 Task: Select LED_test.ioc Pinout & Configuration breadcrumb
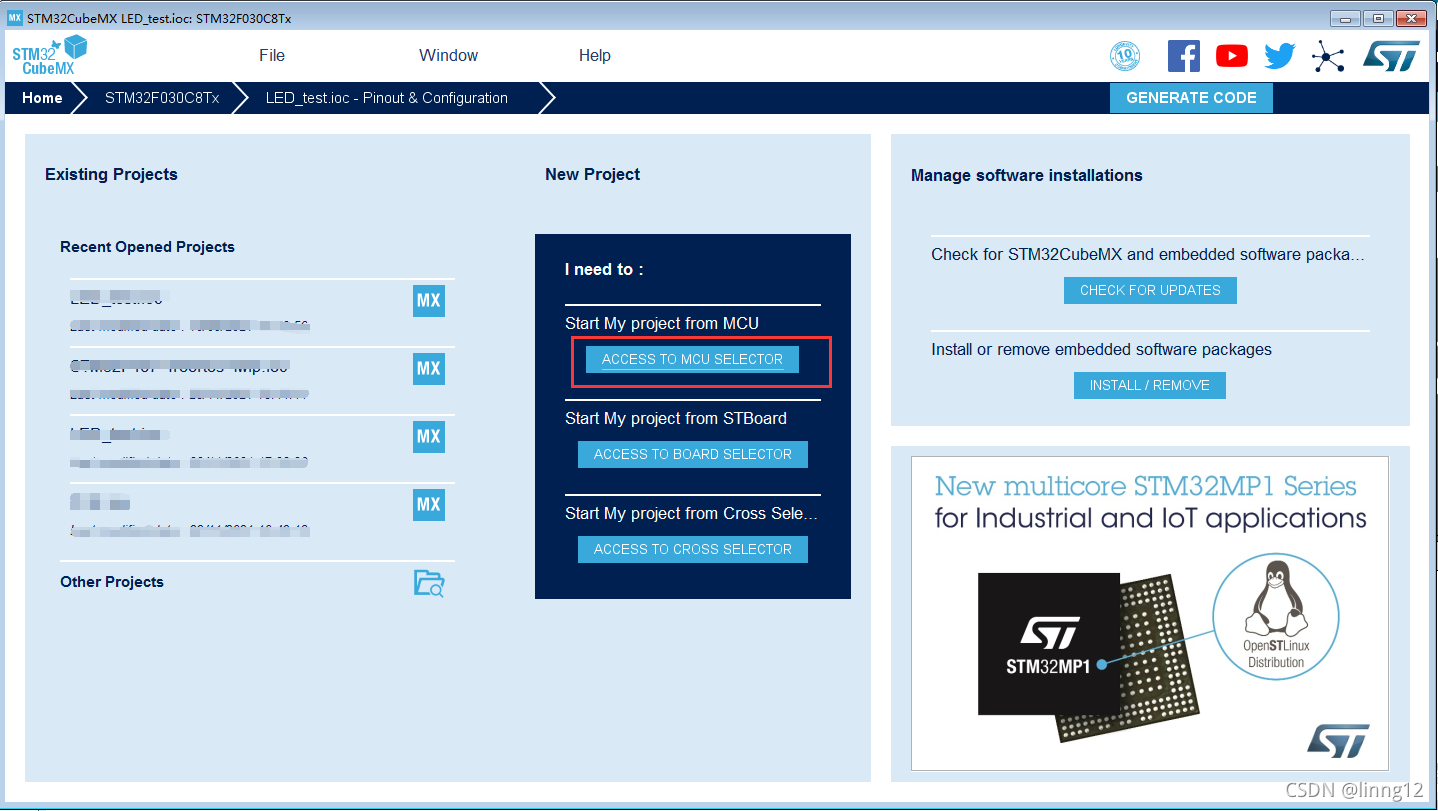(x=387, y=98)
